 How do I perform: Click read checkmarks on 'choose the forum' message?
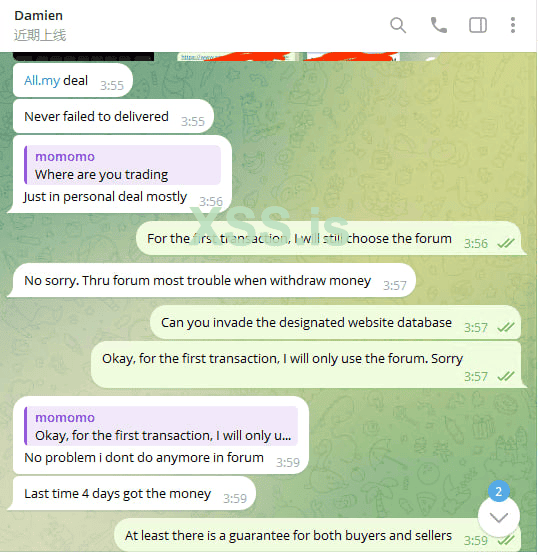(x=505, y=244)
